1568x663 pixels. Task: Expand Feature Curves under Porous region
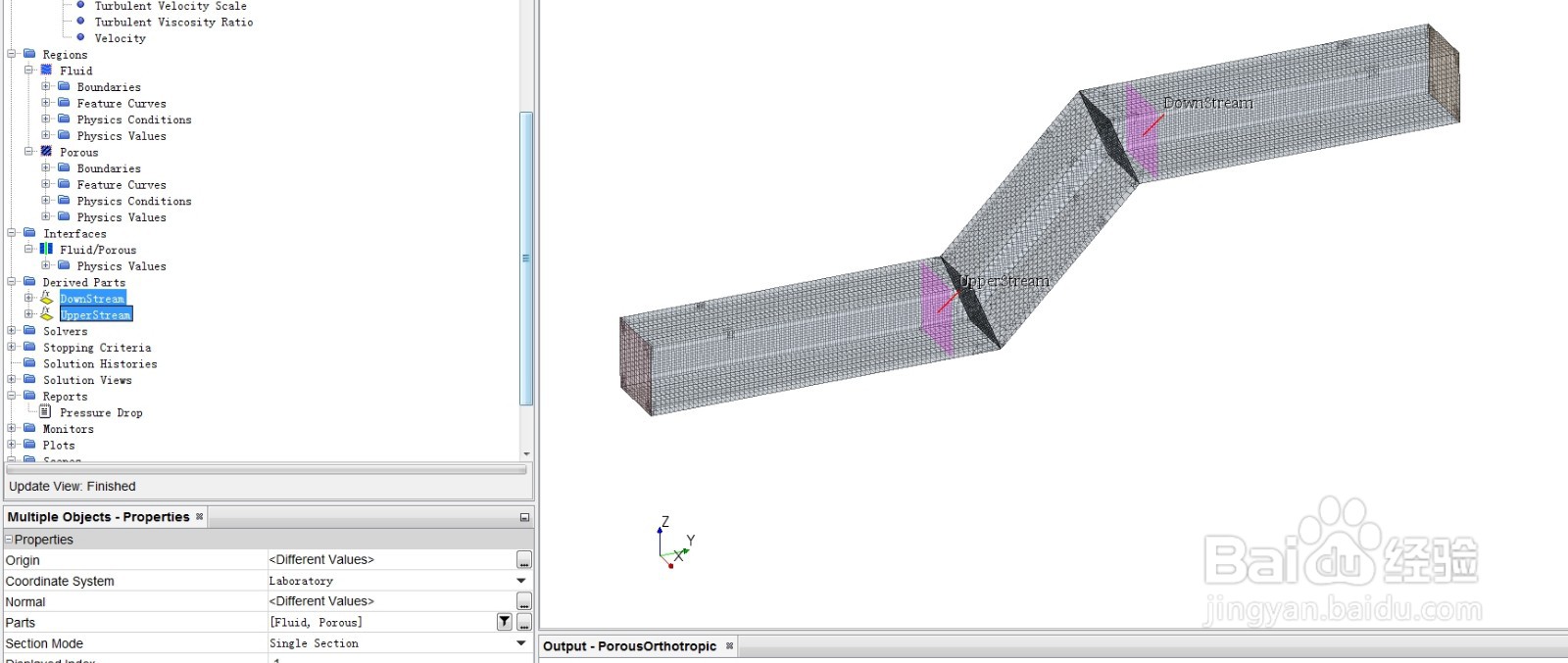[x=46, y=184]
